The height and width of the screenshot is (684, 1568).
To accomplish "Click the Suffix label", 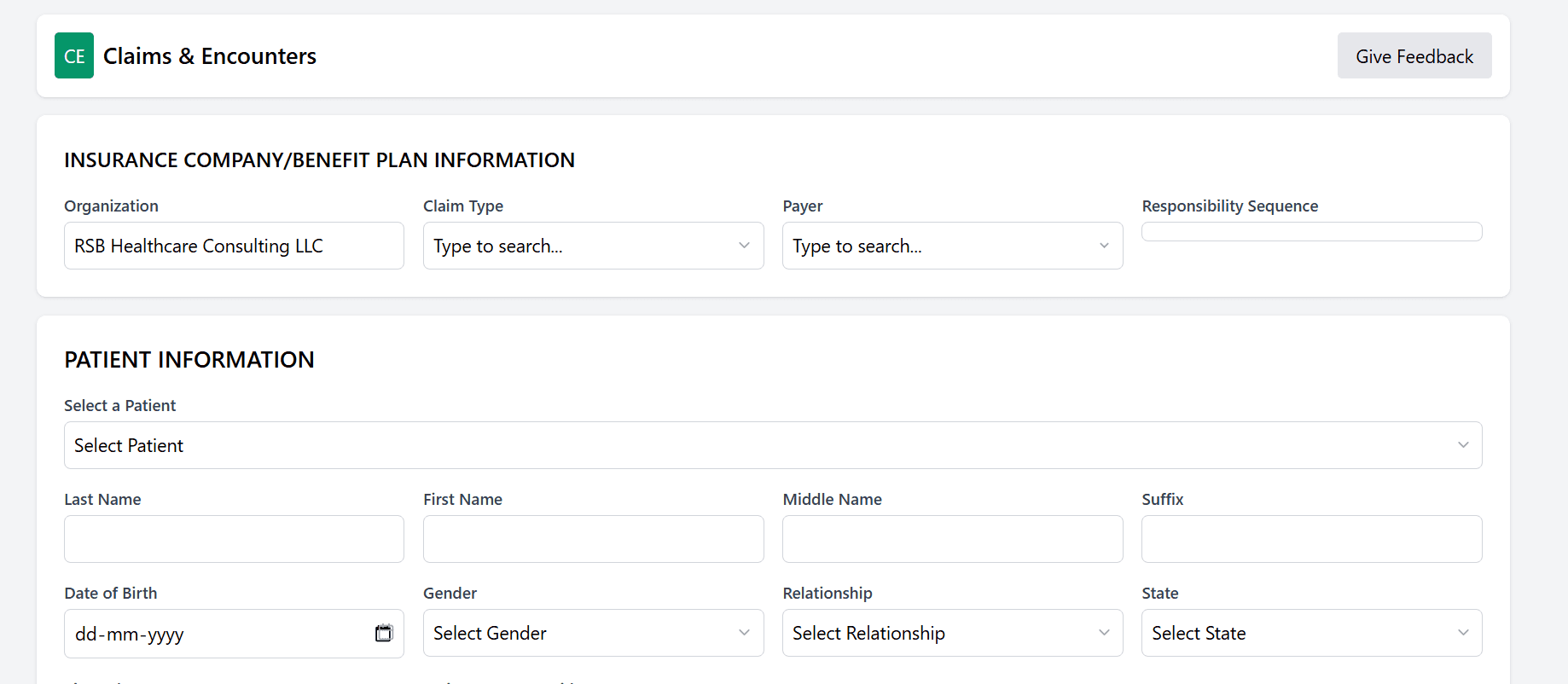I will click(1163, 500).
